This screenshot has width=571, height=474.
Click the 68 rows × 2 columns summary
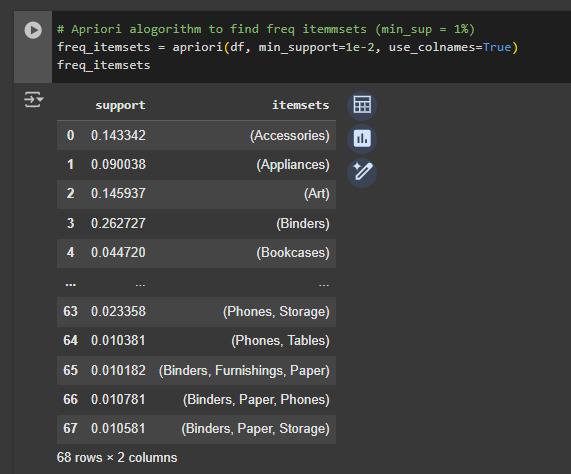click(x=117, y=458)
